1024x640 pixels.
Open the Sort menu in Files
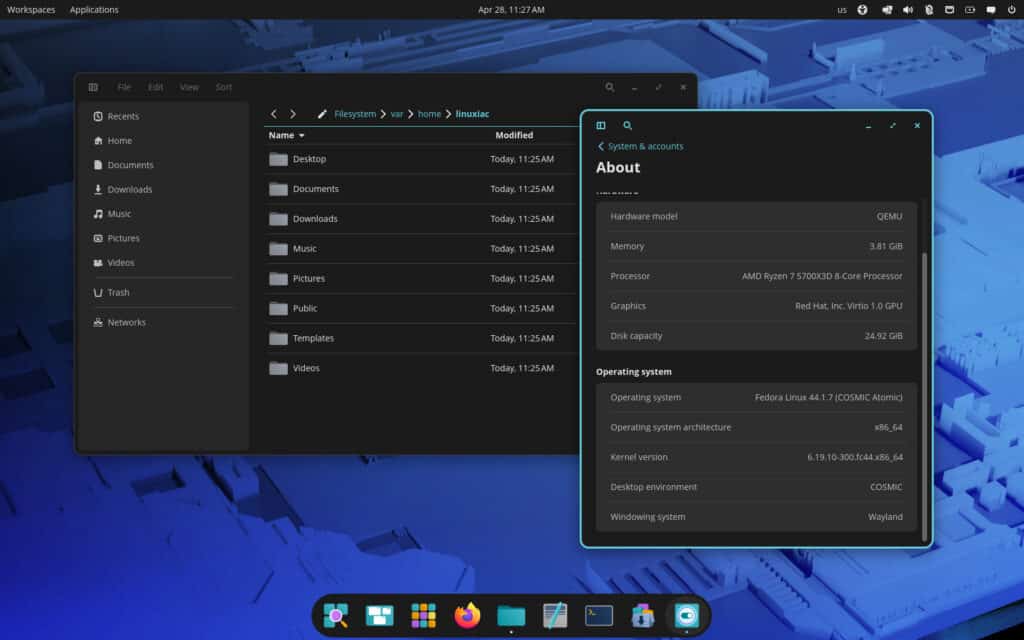[x=223, y=87]
